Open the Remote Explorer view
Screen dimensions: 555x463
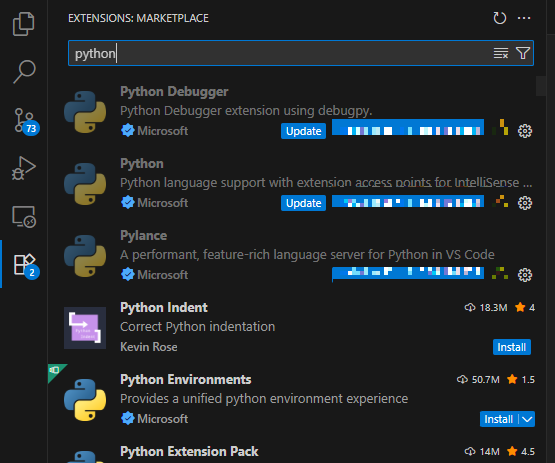pos(24,216)
